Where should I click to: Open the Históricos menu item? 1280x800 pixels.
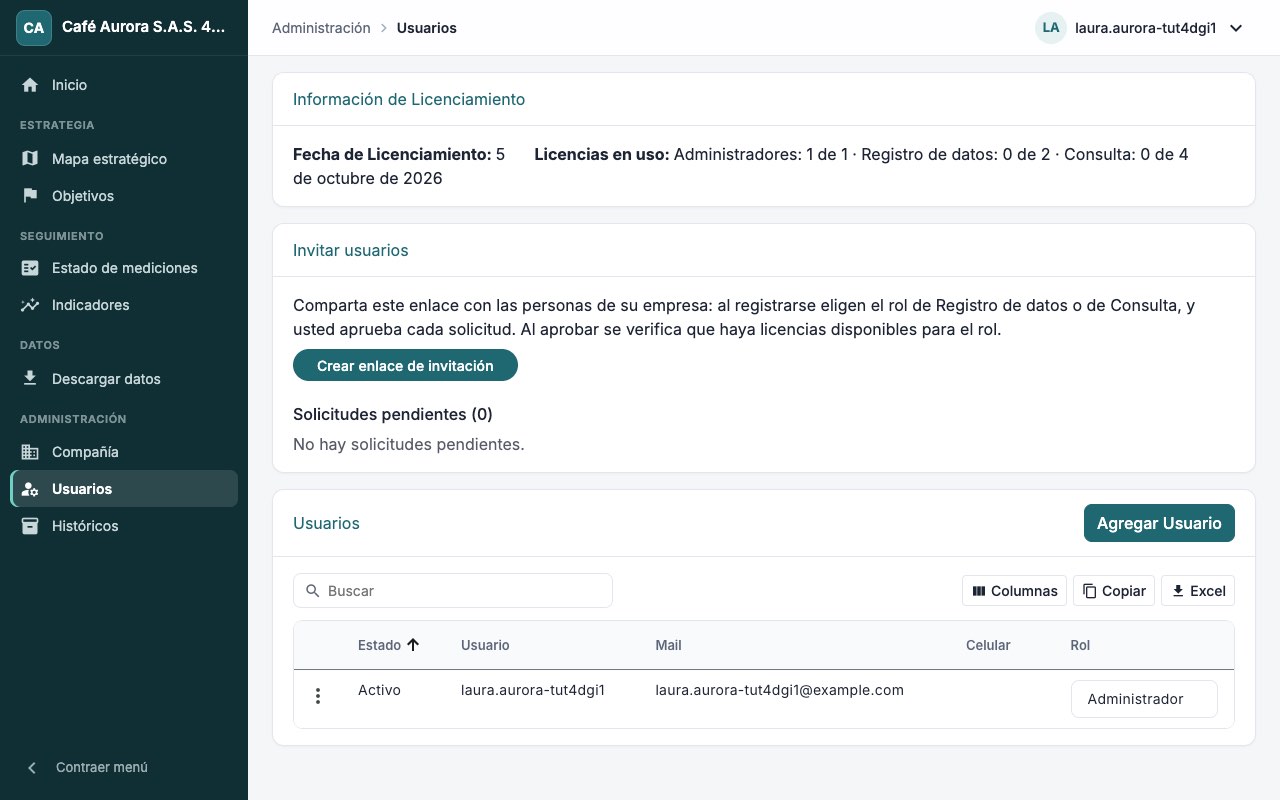[x=124, y=526]
